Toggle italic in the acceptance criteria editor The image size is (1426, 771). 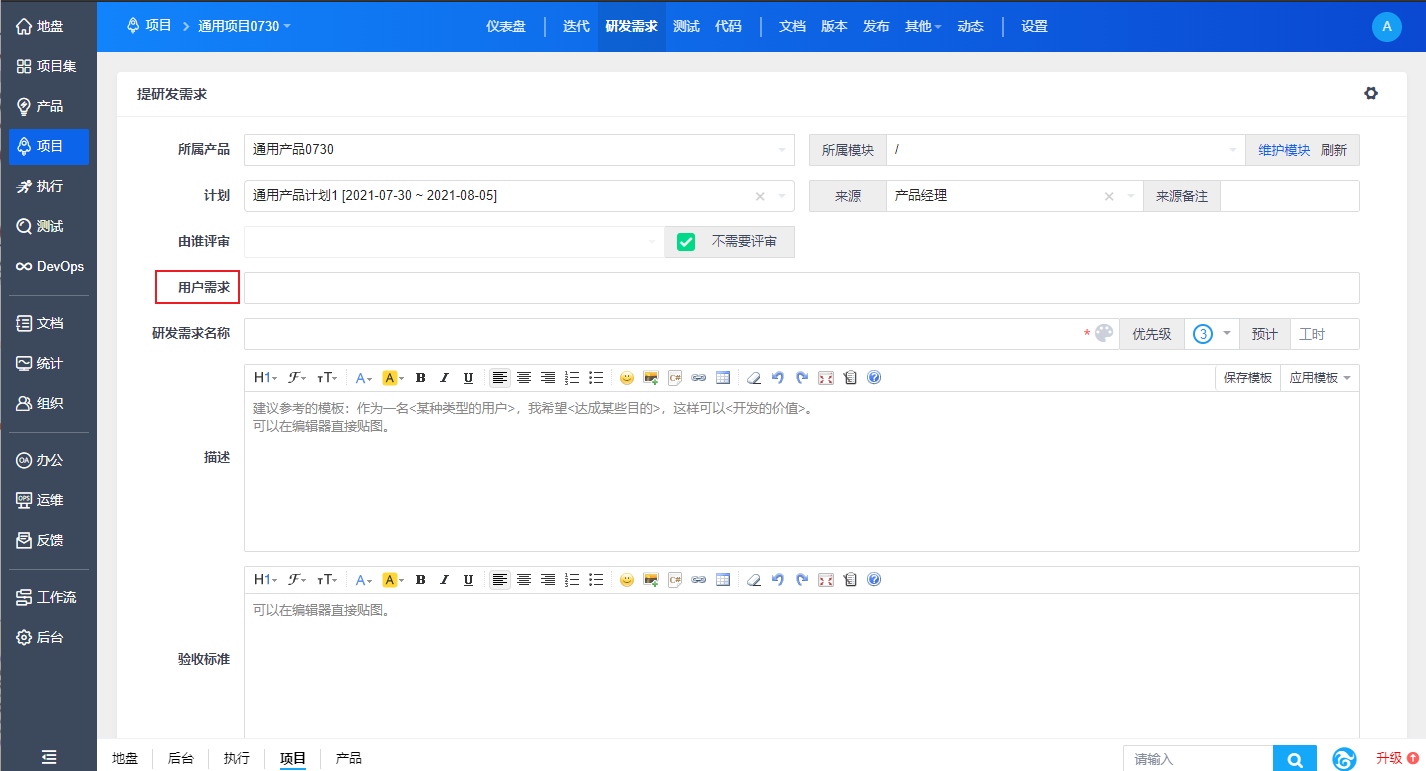click(x=444, y=580)
